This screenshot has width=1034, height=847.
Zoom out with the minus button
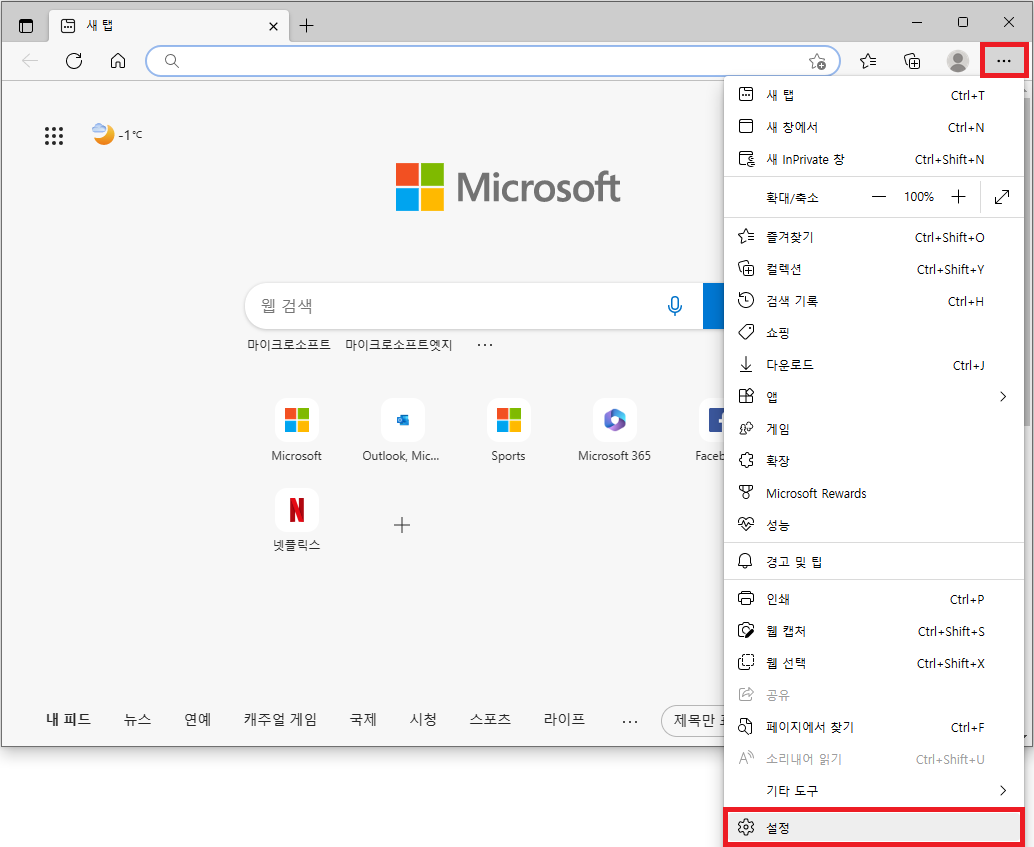coord(879,197)
